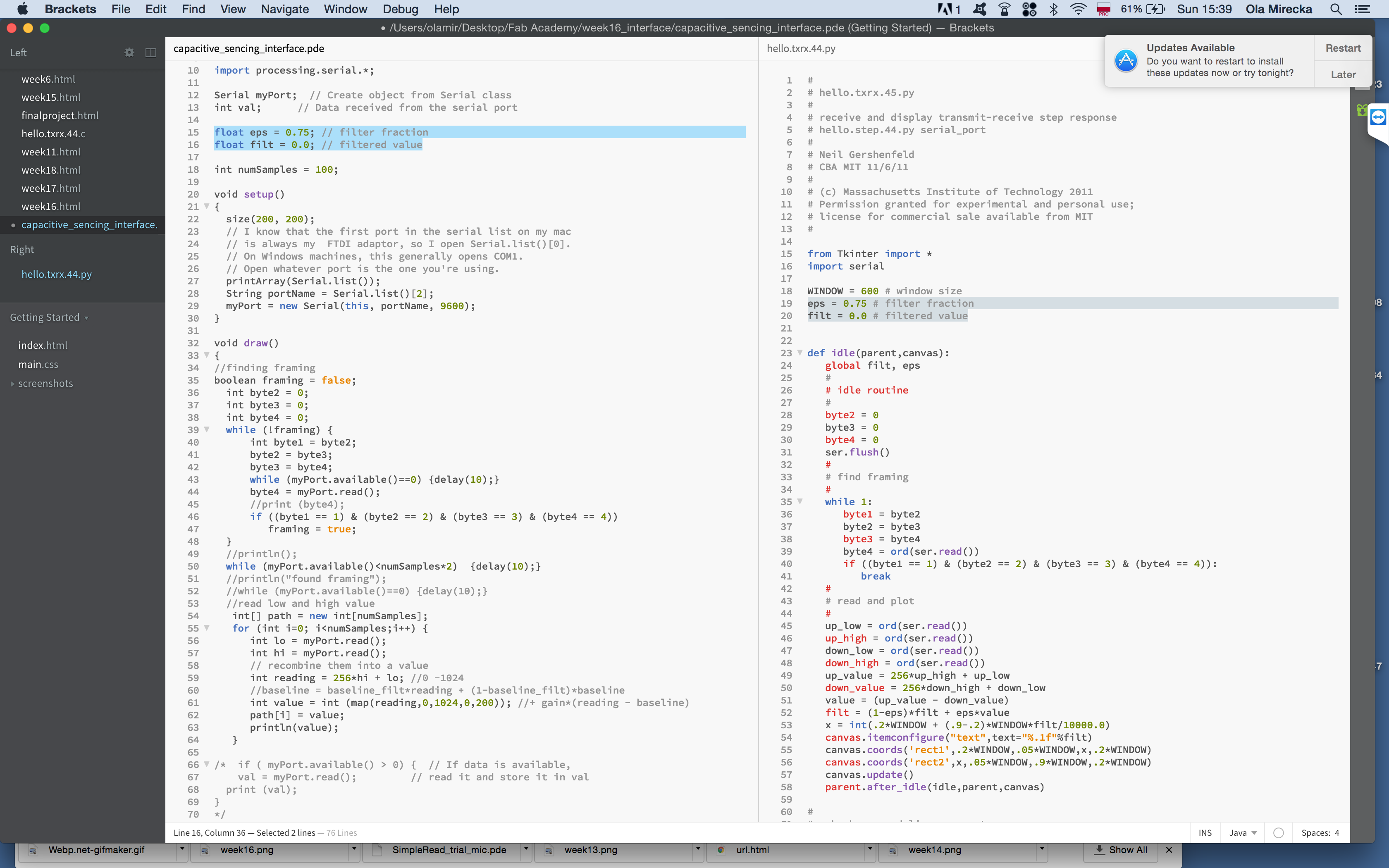Click the flag PRO input source icon
Viewport: 1389px width, 868px height.
click(x=1103, y=9)
